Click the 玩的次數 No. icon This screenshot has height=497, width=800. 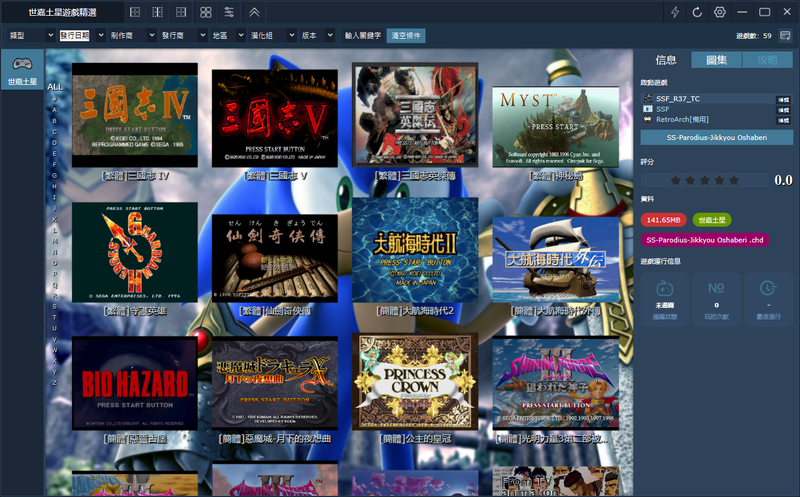[x=716, y=288]
